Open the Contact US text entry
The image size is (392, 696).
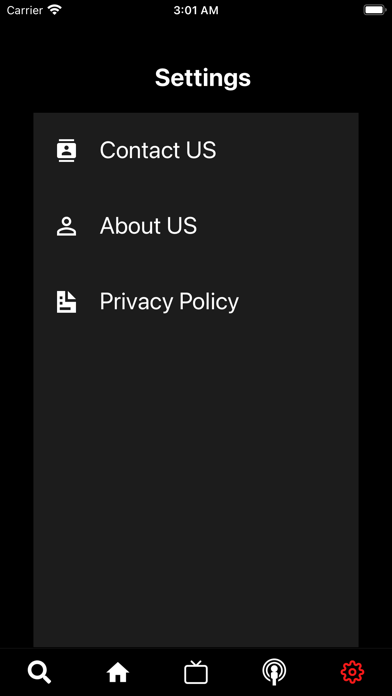(x=158, y=150)
